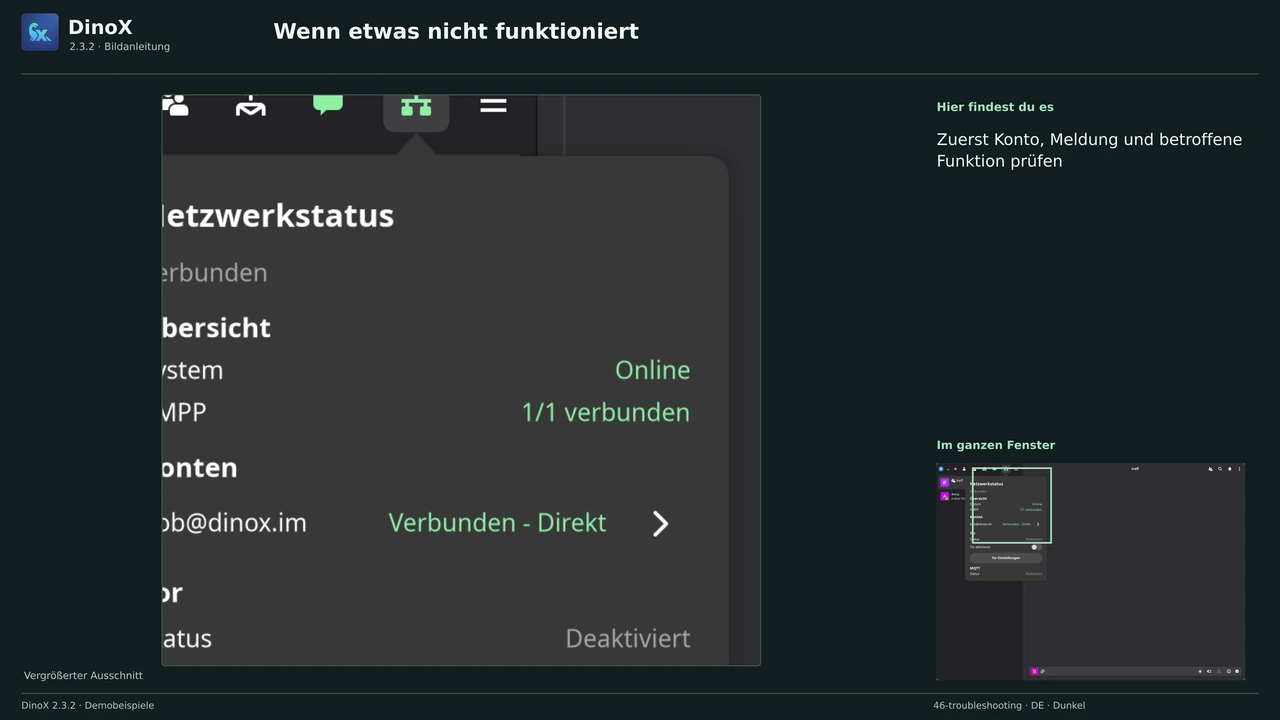Select the green chat bubble icon

(x=328, y=104)
